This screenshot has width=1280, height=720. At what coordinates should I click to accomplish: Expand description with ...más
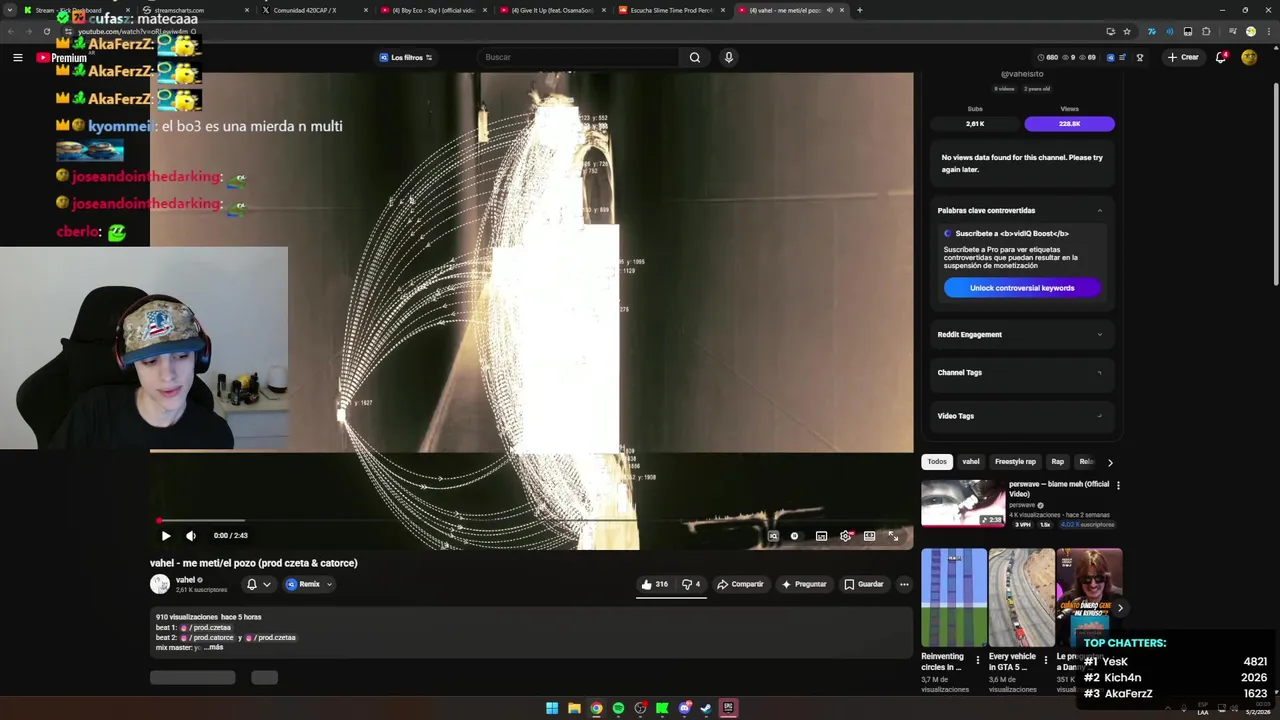pos(214,647)
